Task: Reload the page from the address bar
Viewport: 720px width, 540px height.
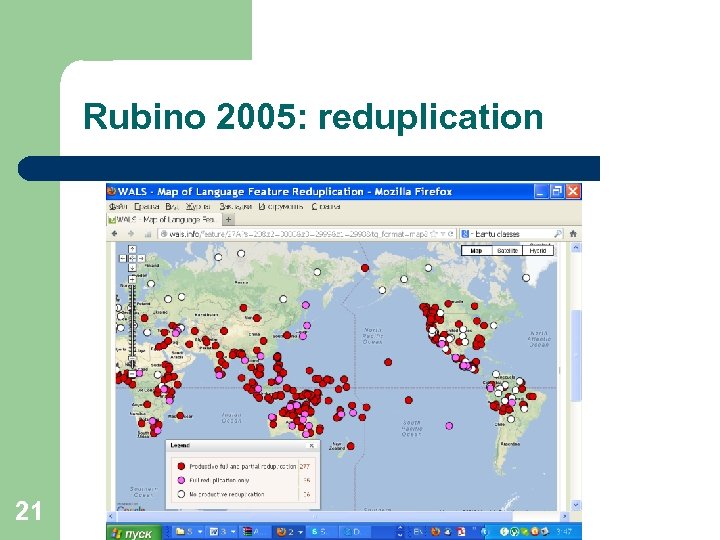Action: (451, 234)
